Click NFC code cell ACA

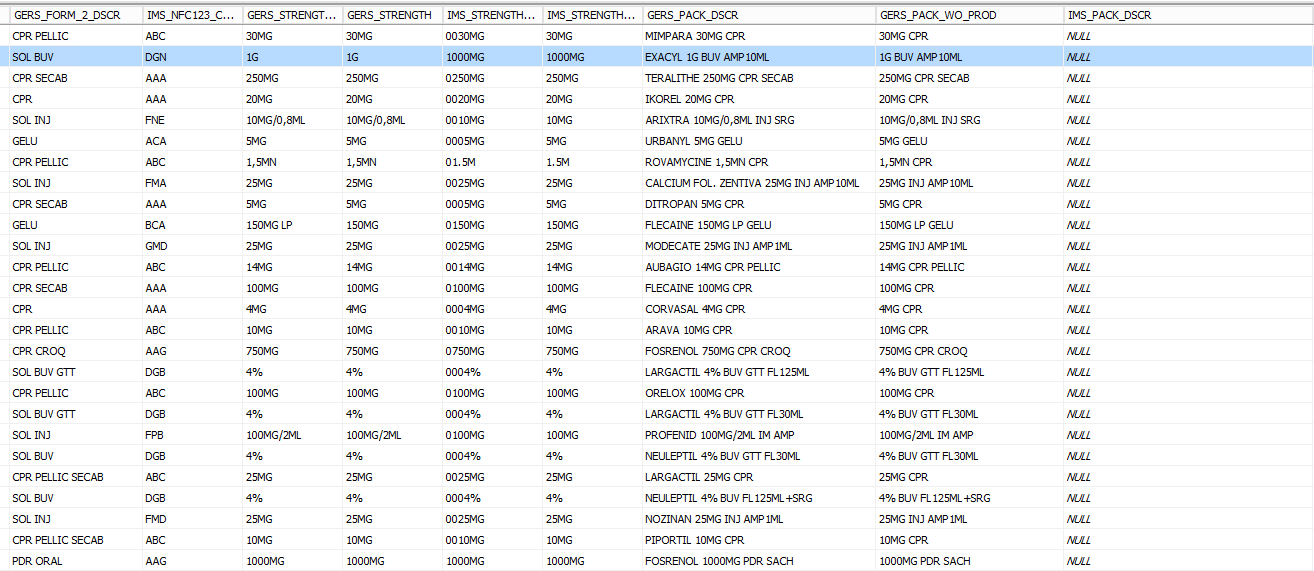(x=192, y=141)
